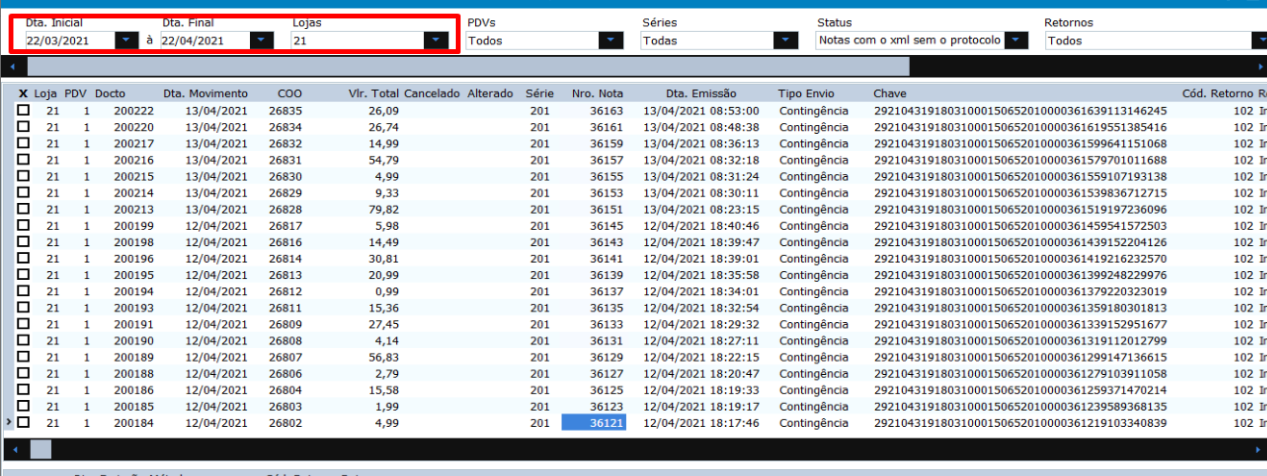Sort by the COO column header
Screen dimensions: 1267x476
(289, 93)
